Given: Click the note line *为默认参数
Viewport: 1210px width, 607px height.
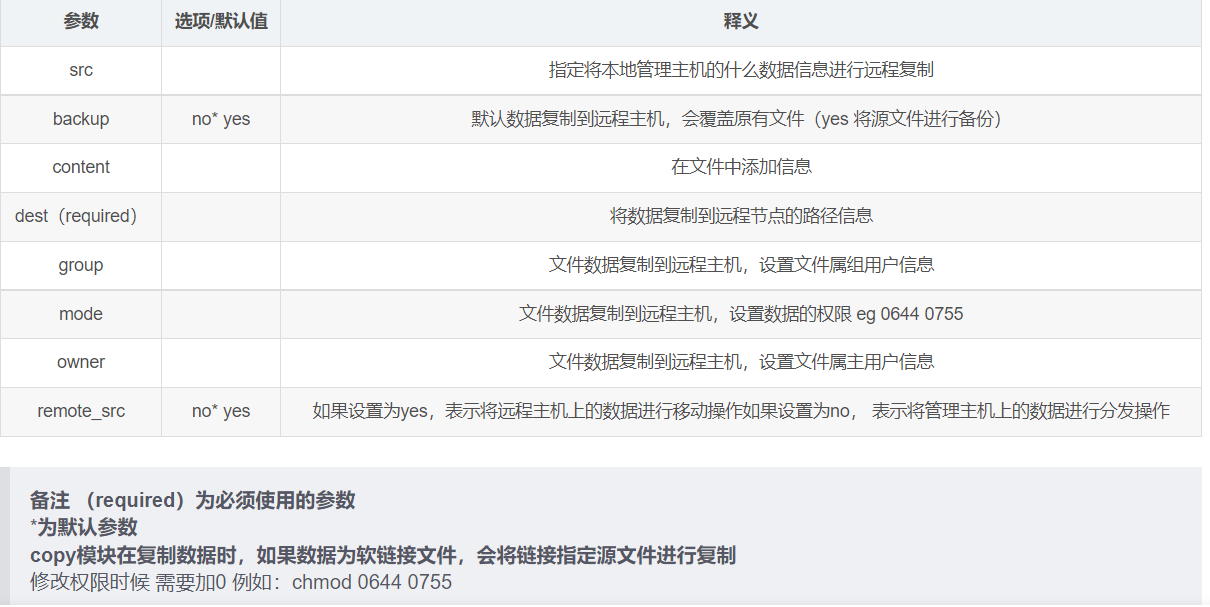Looking at the screenshot, I should (84, 527).
